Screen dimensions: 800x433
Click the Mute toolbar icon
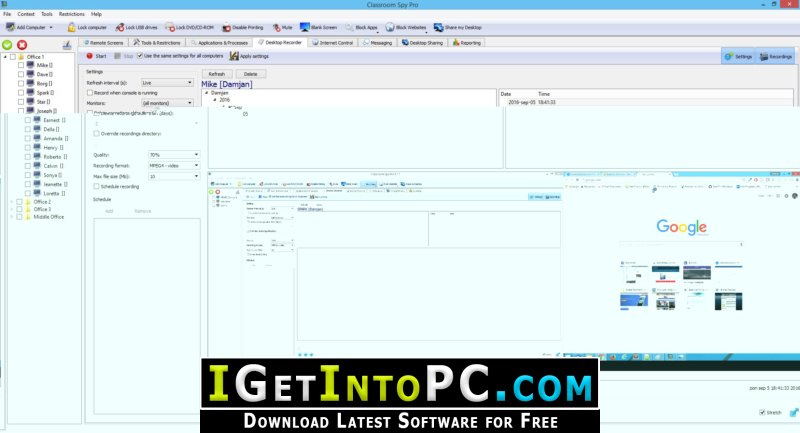[x=277, y=28]
